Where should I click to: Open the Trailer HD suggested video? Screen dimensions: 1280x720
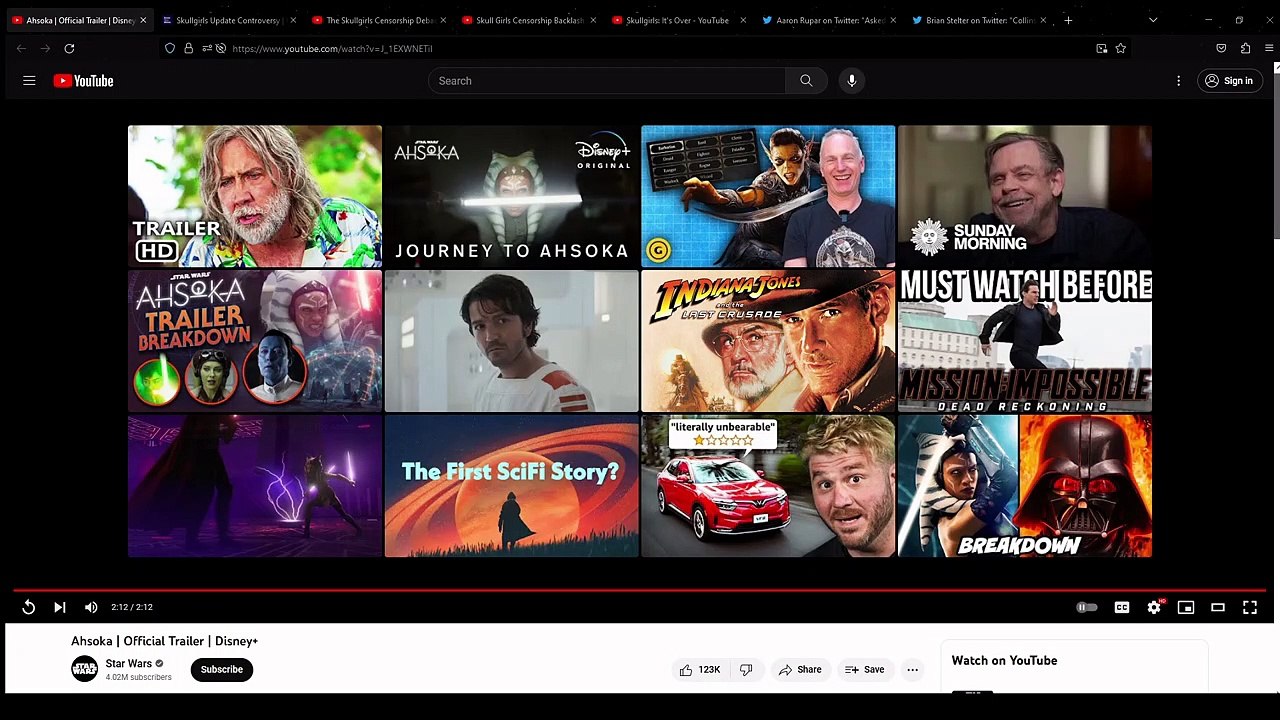coord(255,196)
